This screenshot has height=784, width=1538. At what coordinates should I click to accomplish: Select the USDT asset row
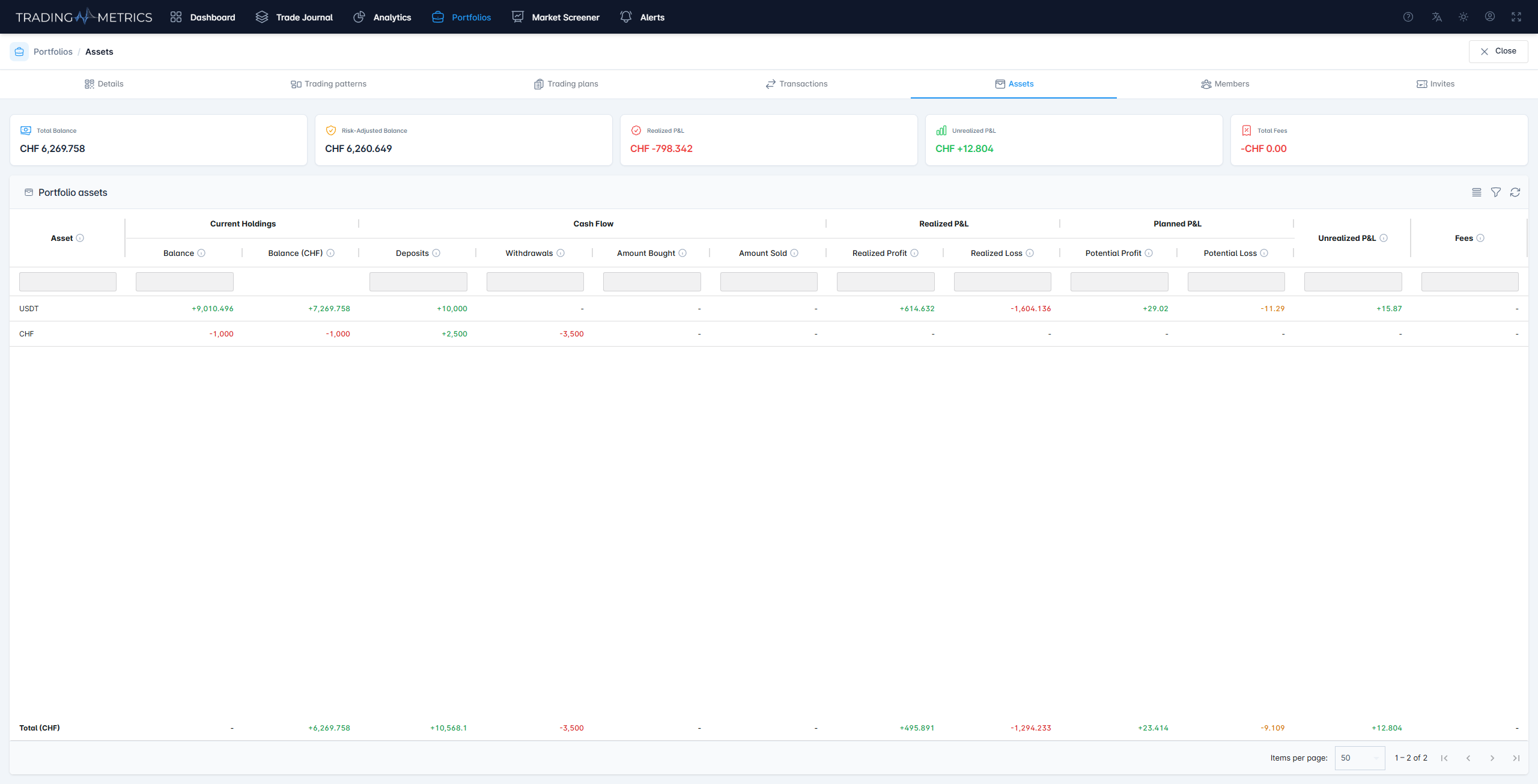click(769, 309)
